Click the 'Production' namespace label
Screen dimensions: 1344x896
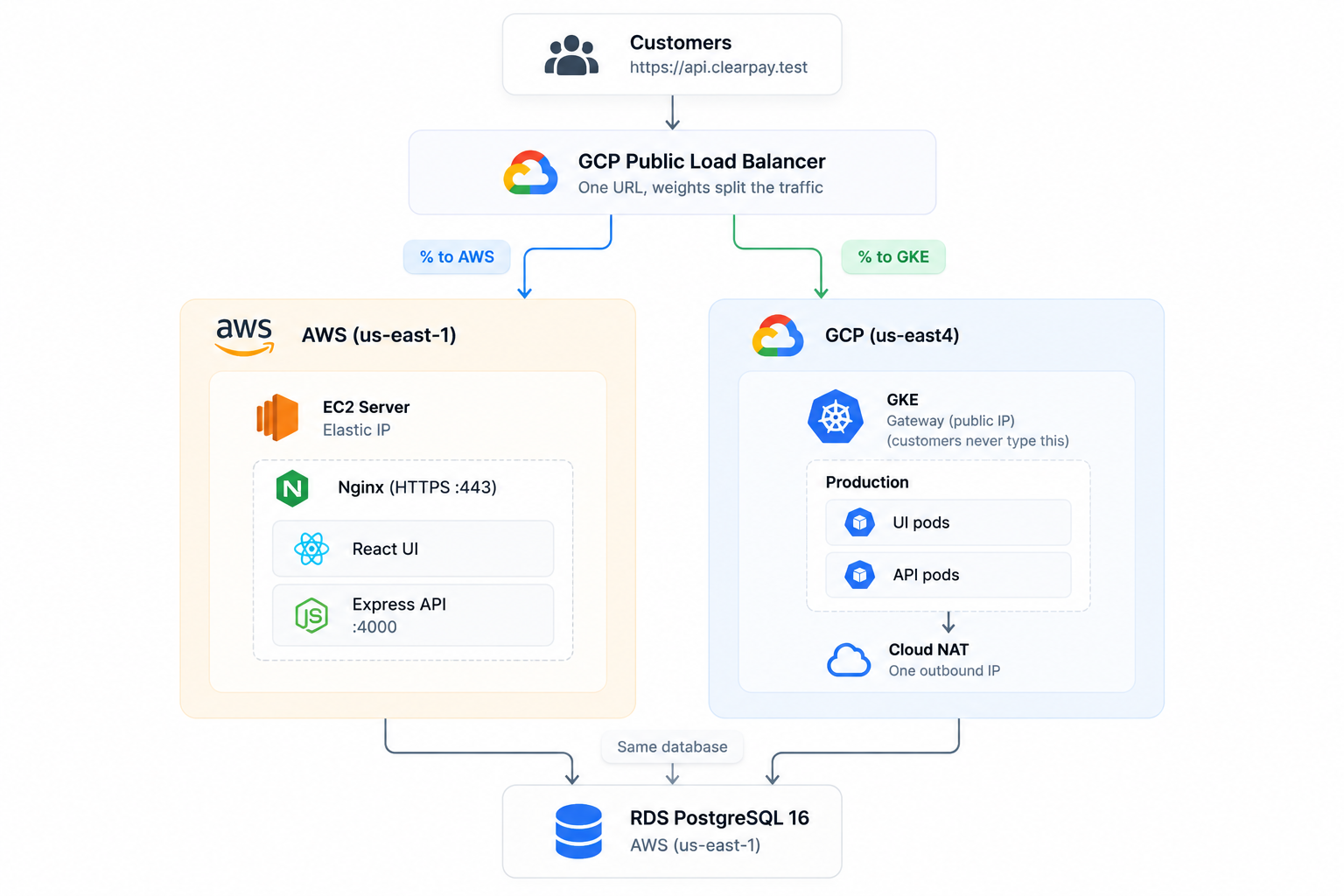point(867,482)
